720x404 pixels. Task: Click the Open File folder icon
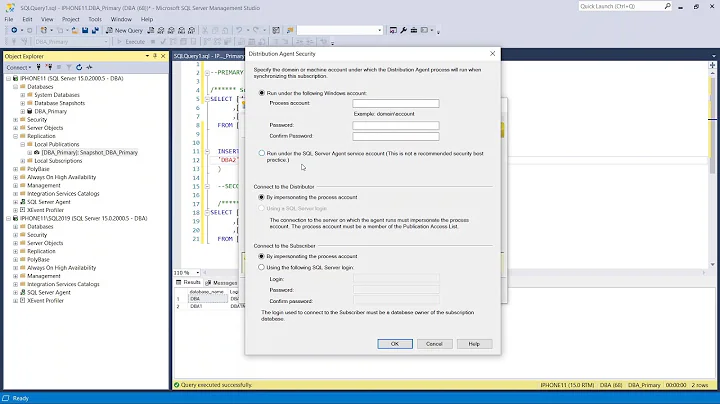pyautogui.click(x=74, y=30)
